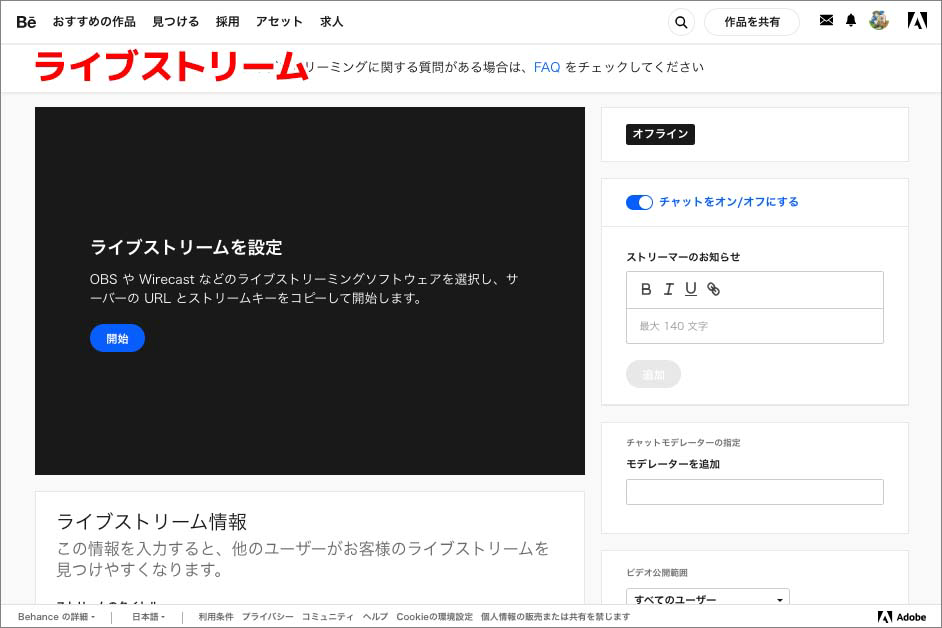The width and height of the screenshot is (942, 628).
Task: Expand the Behance の詳細 footer menu
Action: click(56, 617)
